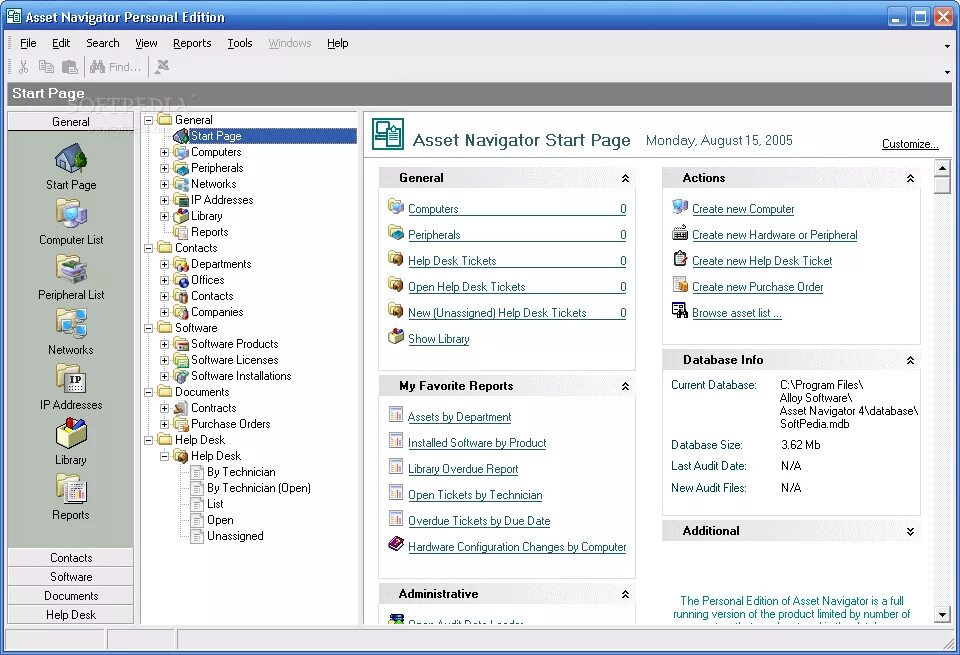
Task: Select Companies in tree
Action: 217,312
